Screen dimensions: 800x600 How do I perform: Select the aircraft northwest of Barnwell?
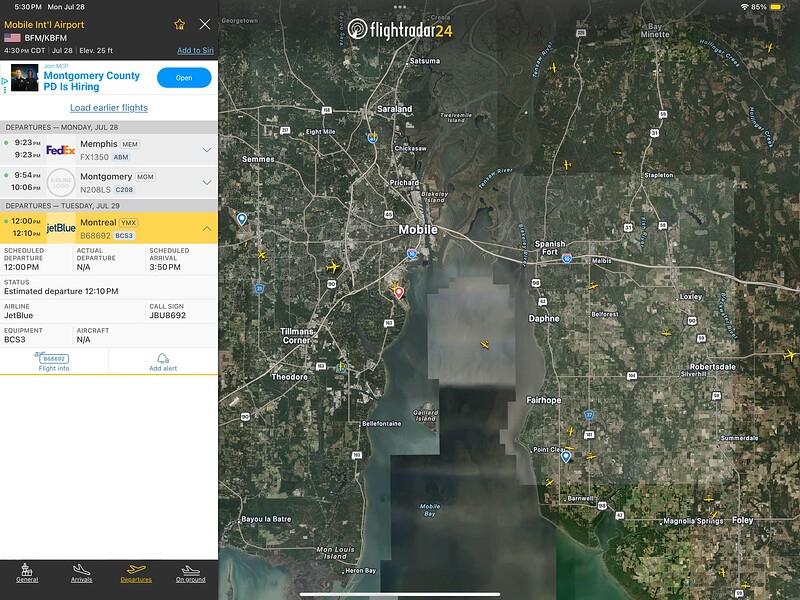point(549,482)
